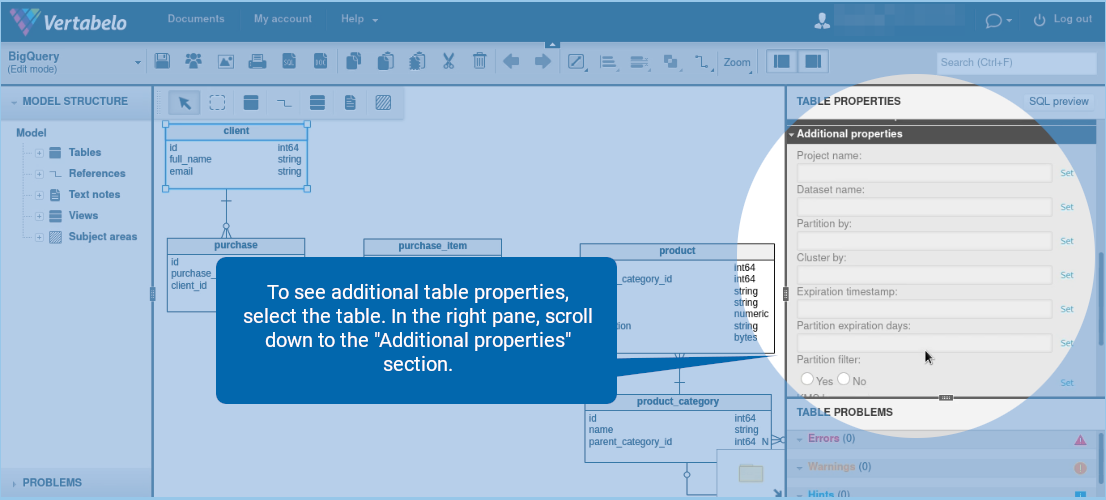Expand the Problems panel at bottom left
This screenshot has width=1106, height=500.
pyautogui.click(x=14, y=484)
